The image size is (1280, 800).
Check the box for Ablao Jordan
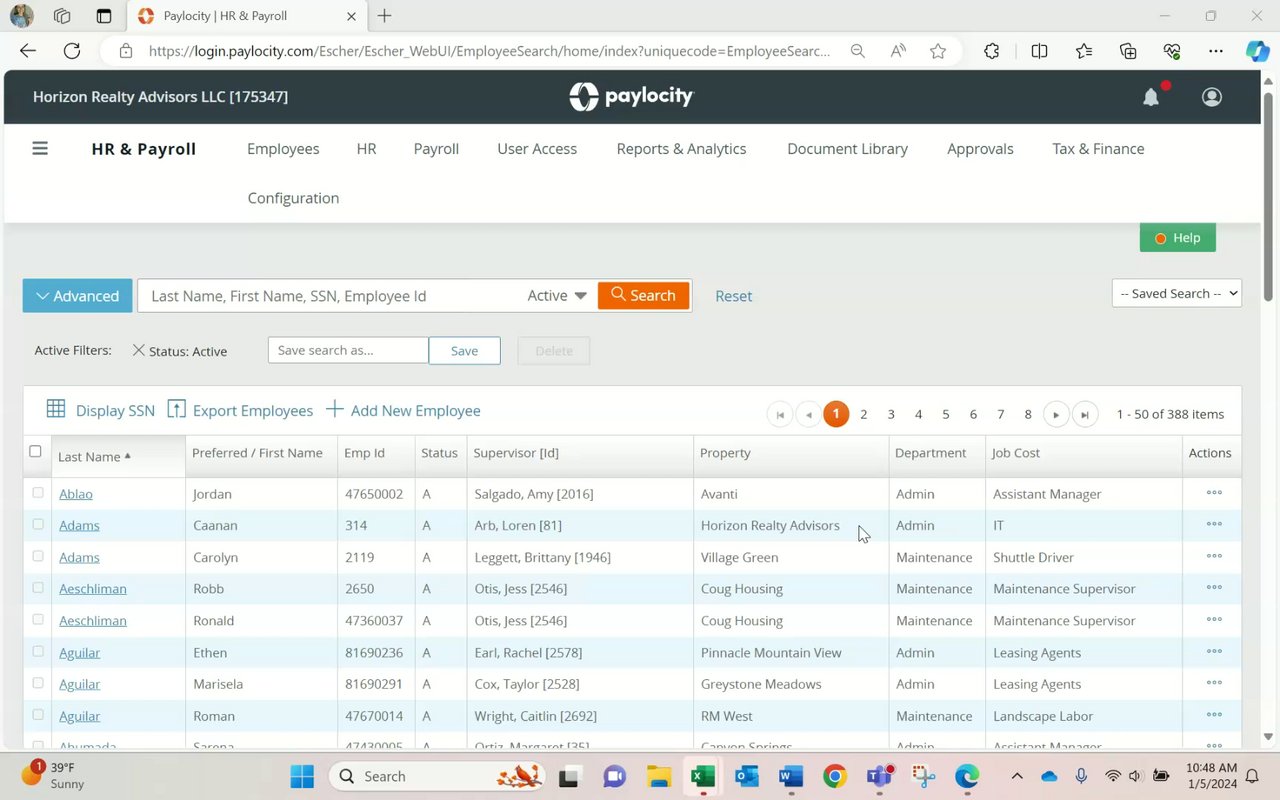click(38, 492)
